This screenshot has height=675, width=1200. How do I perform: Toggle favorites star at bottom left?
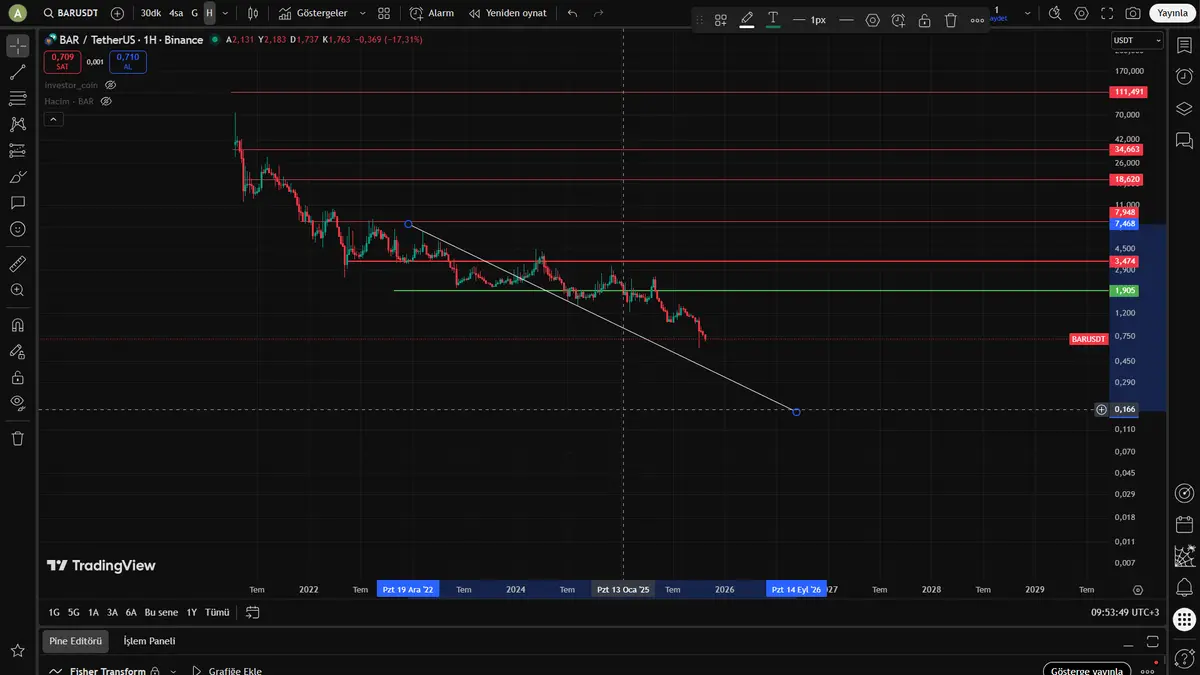tap(17, 651)
